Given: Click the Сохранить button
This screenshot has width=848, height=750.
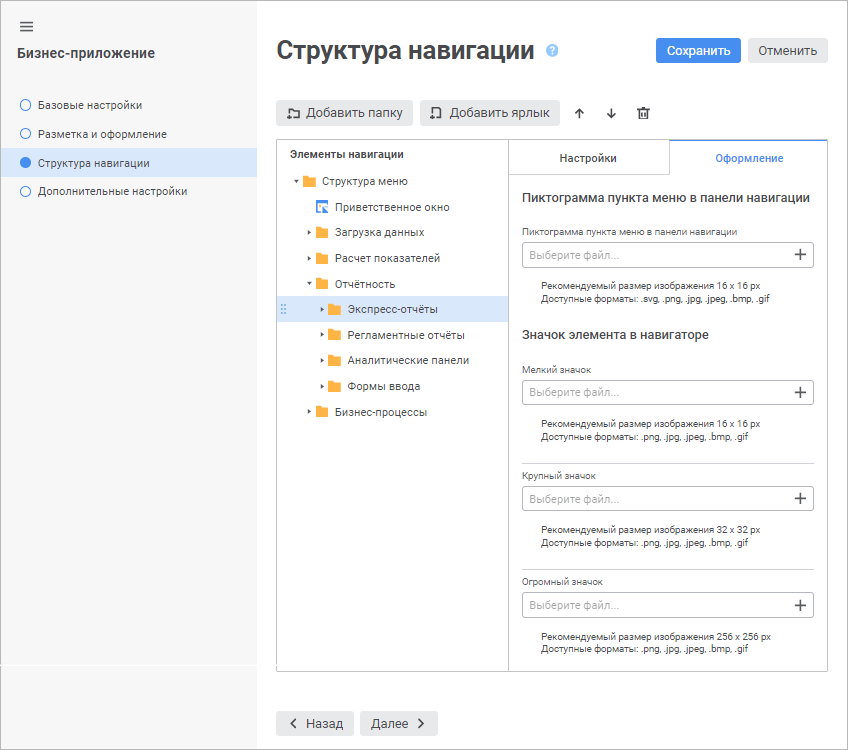Looking at the screenshot, I should [698, 51].
